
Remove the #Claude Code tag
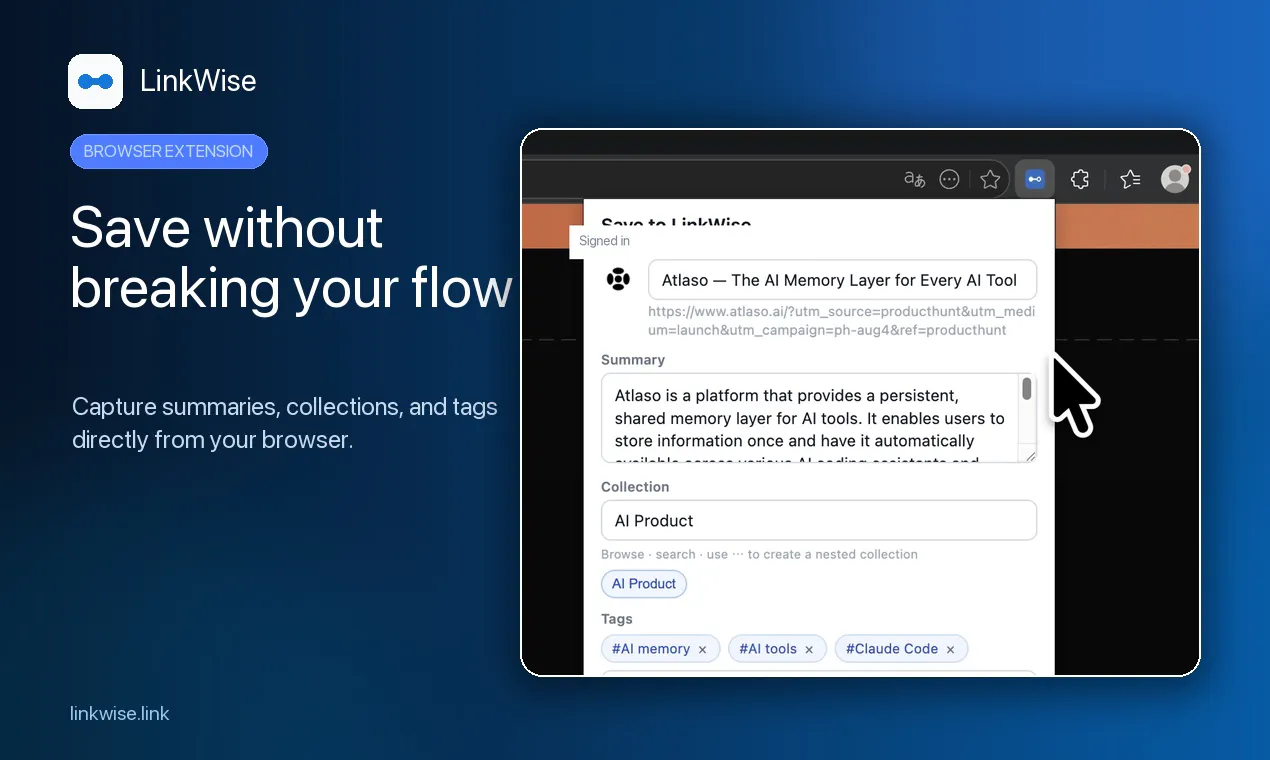pos(950,650)
